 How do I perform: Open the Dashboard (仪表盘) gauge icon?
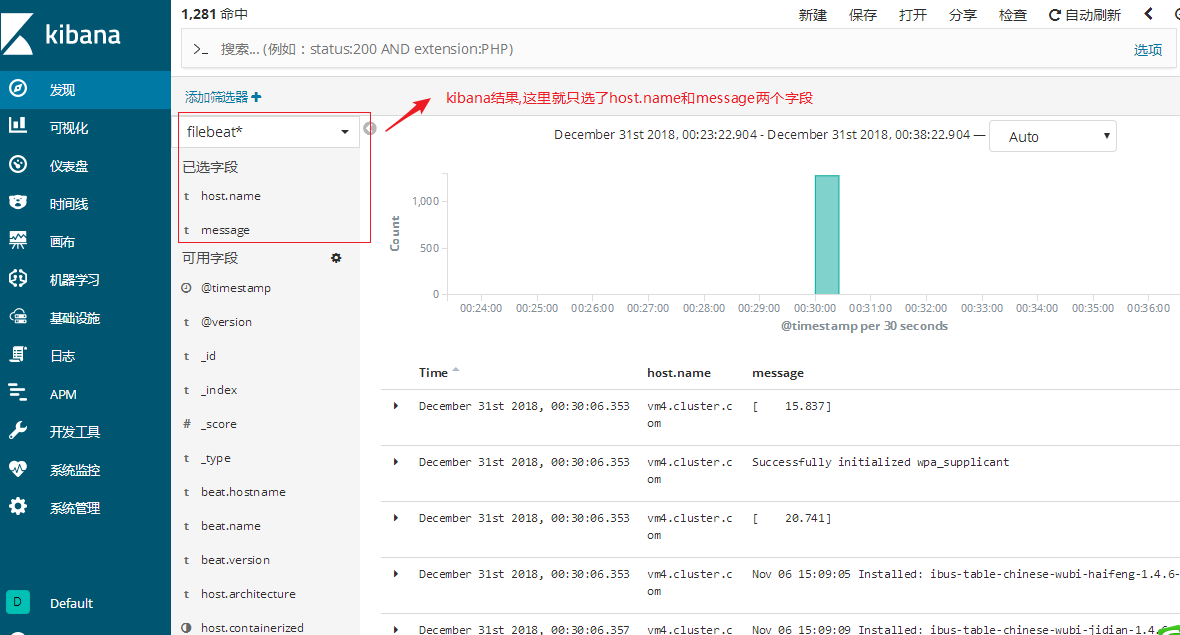(x=18, y=165)
